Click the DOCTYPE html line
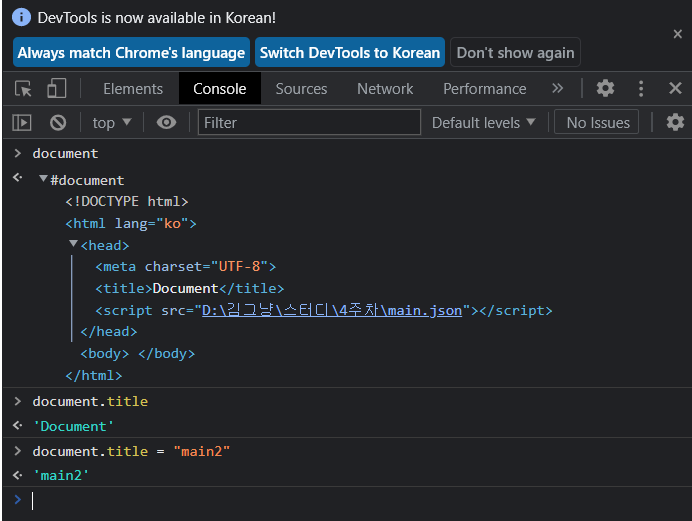 [127, 202]
